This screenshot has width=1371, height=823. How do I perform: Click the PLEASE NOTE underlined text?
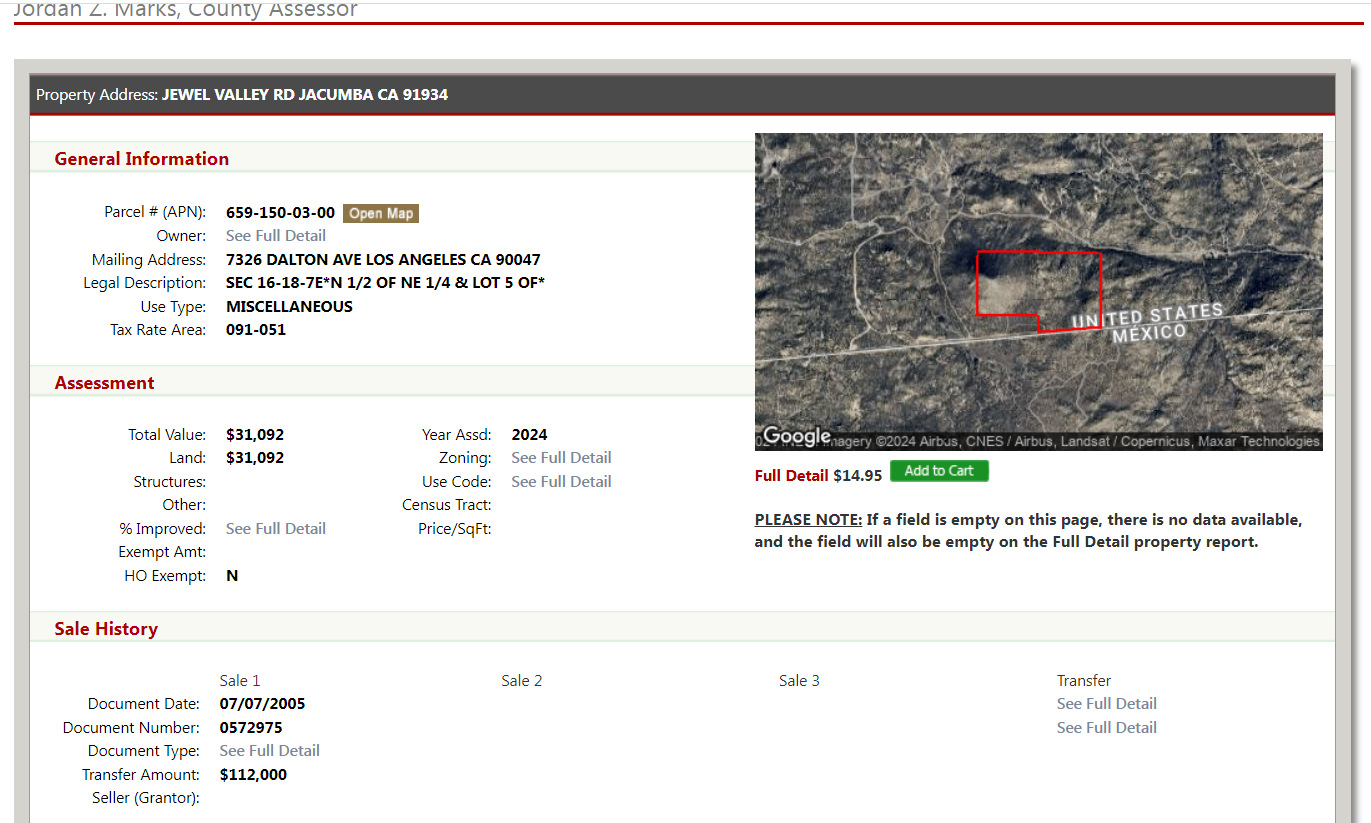tap(808, 520)
